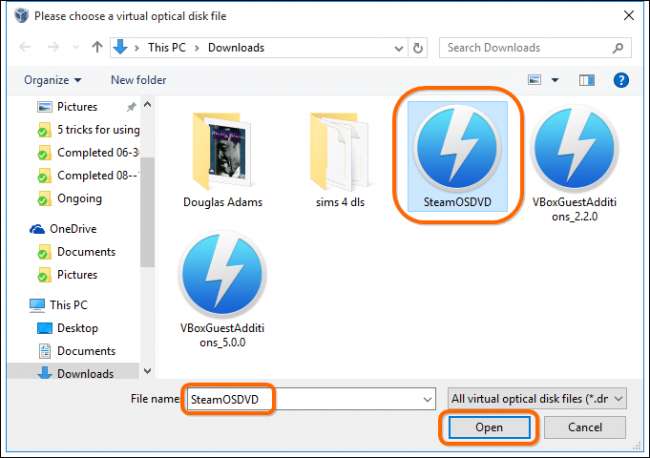Viewport: 650px width, 458px height.
Task: Select Desktop under This PC
Action: pyautogui.click(x=68, y=328)
